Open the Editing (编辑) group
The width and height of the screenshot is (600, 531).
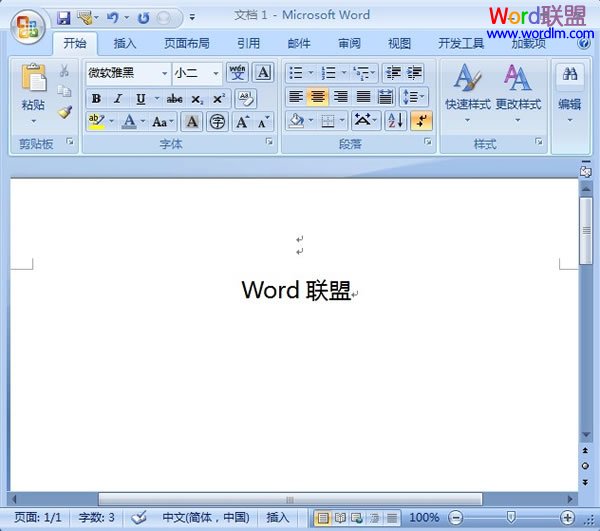pos(570,94)
